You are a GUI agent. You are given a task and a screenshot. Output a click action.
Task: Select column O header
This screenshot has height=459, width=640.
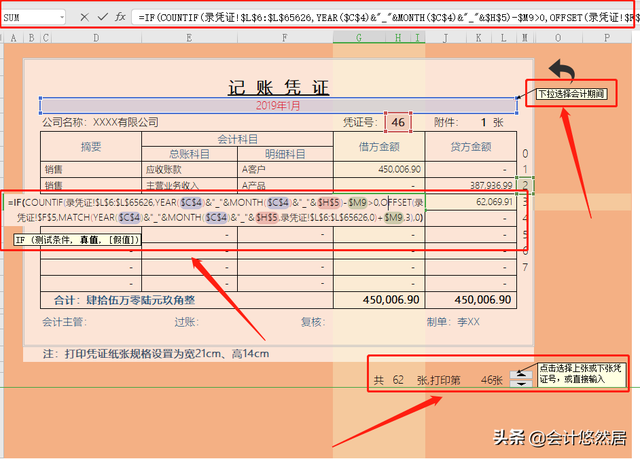tap(558, 38)
